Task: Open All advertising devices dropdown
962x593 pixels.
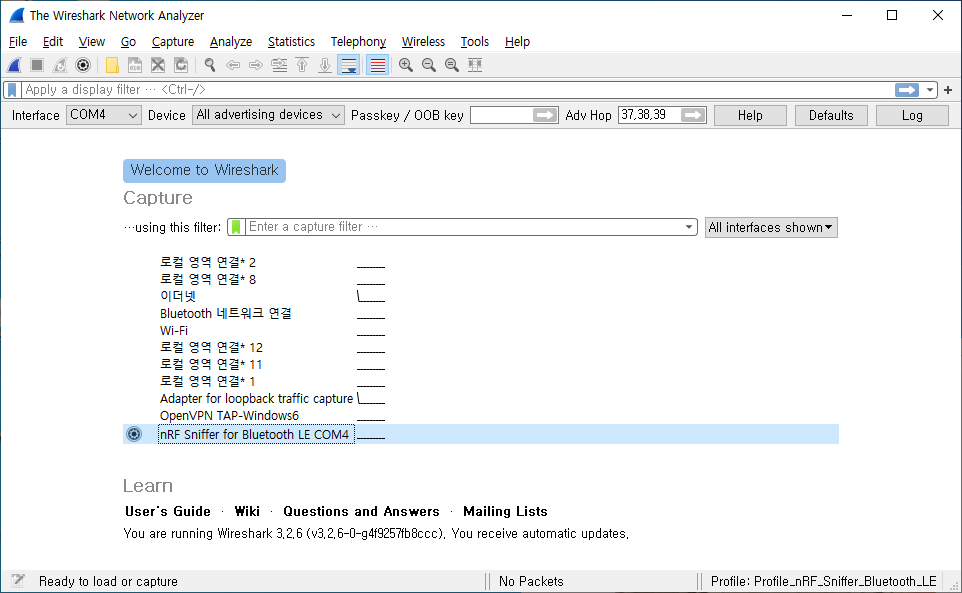Action: pyautogui.click(x=268, y=115)
